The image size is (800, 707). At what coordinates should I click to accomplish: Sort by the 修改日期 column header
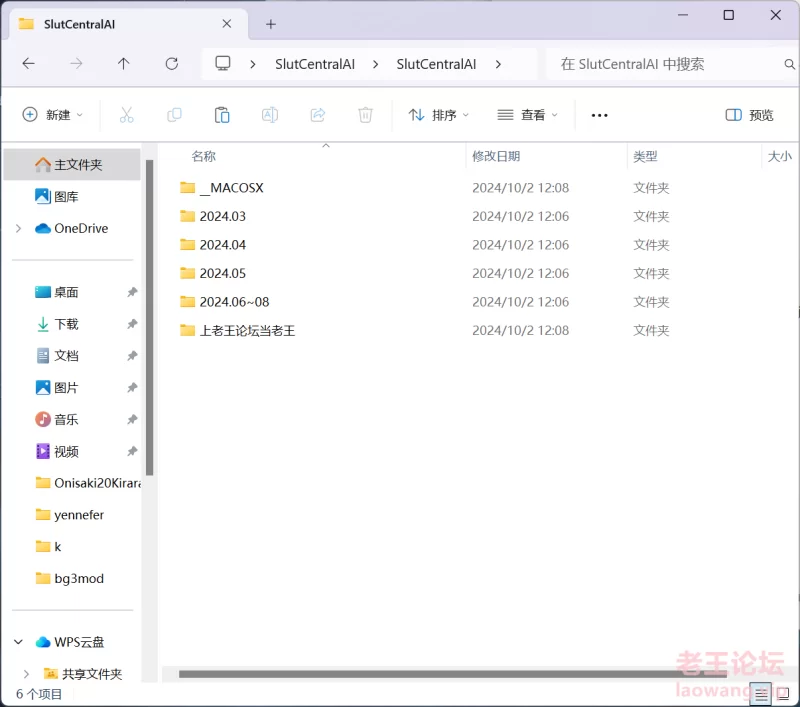(x=496, y=156)
